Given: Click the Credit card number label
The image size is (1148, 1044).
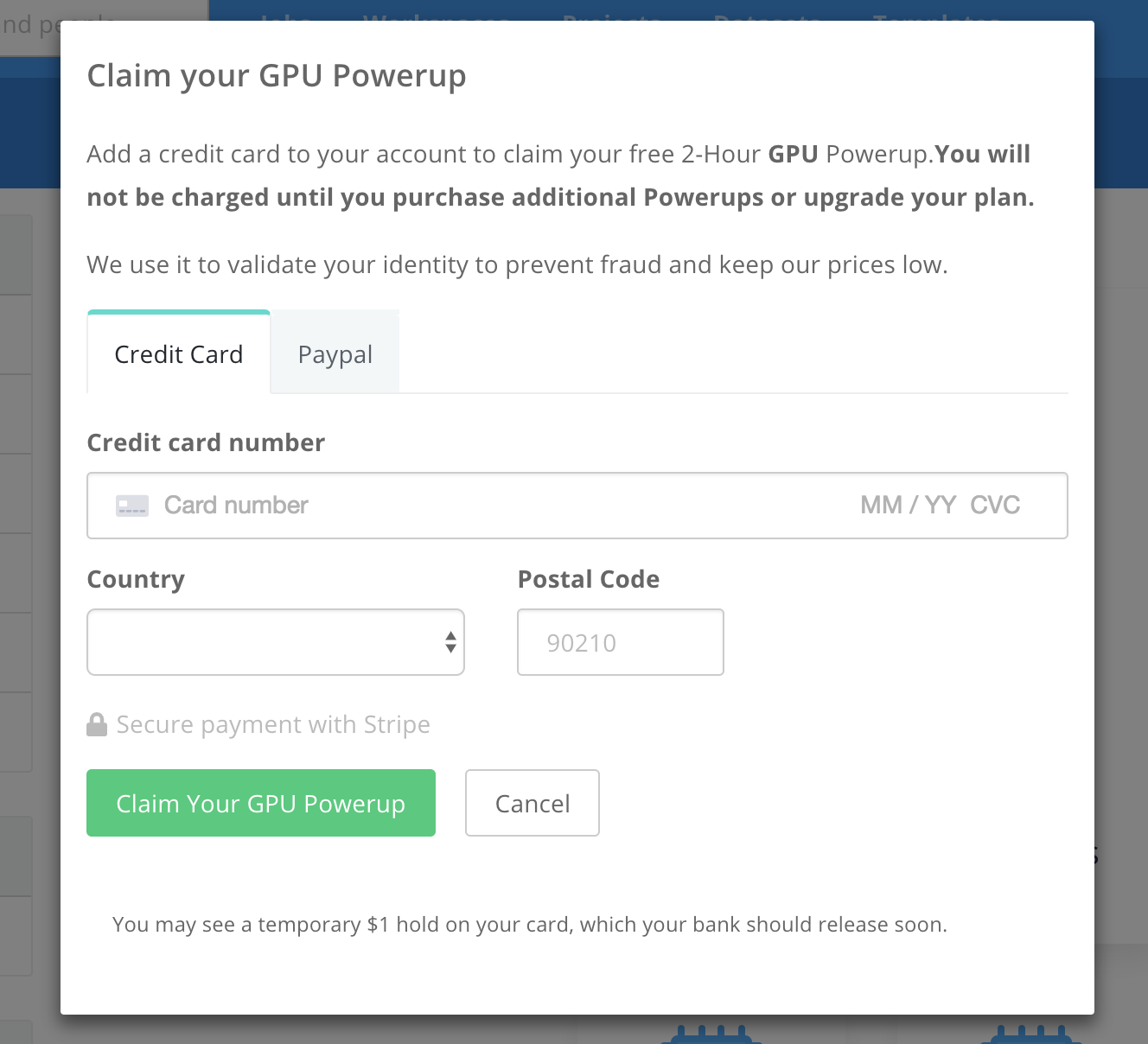Looking at the screenshot, I should [x=206, y=442].
